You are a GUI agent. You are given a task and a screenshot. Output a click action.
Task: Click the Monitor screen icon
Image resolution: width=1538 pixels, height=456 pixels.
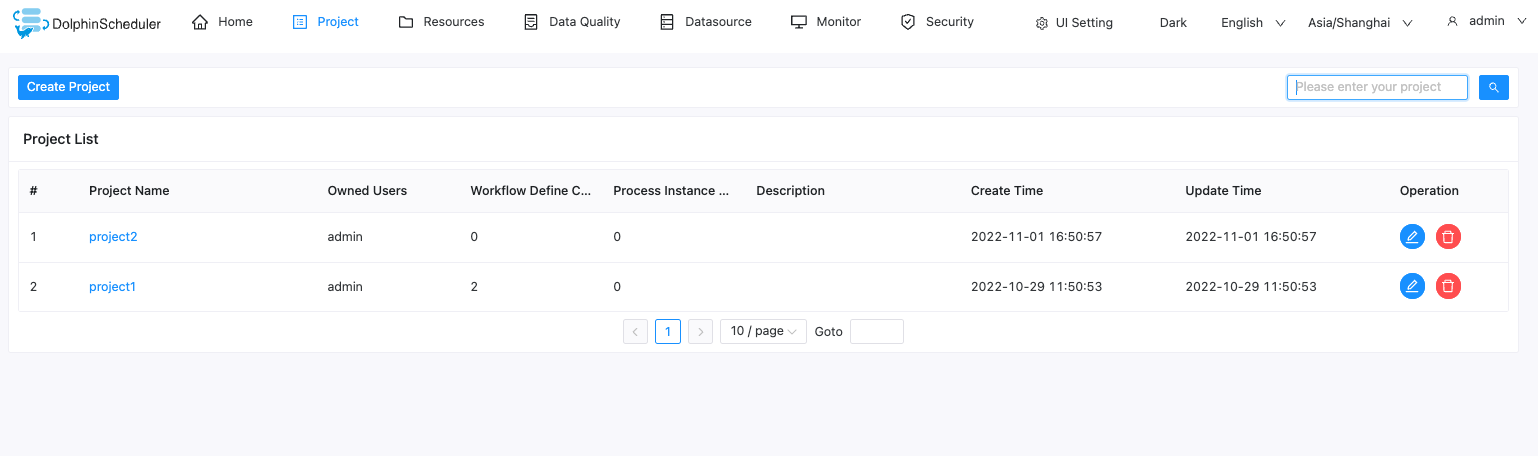(798, 22)
